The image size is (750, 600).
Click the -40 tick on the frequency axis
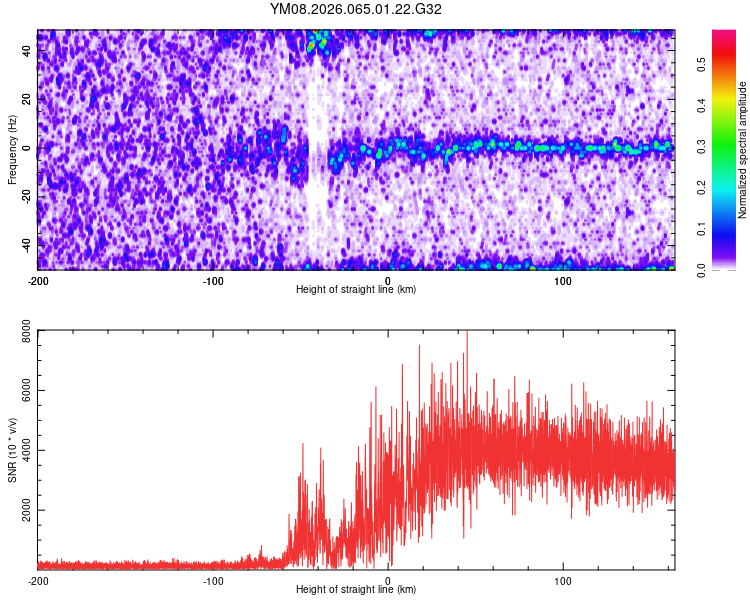(26, 245)
